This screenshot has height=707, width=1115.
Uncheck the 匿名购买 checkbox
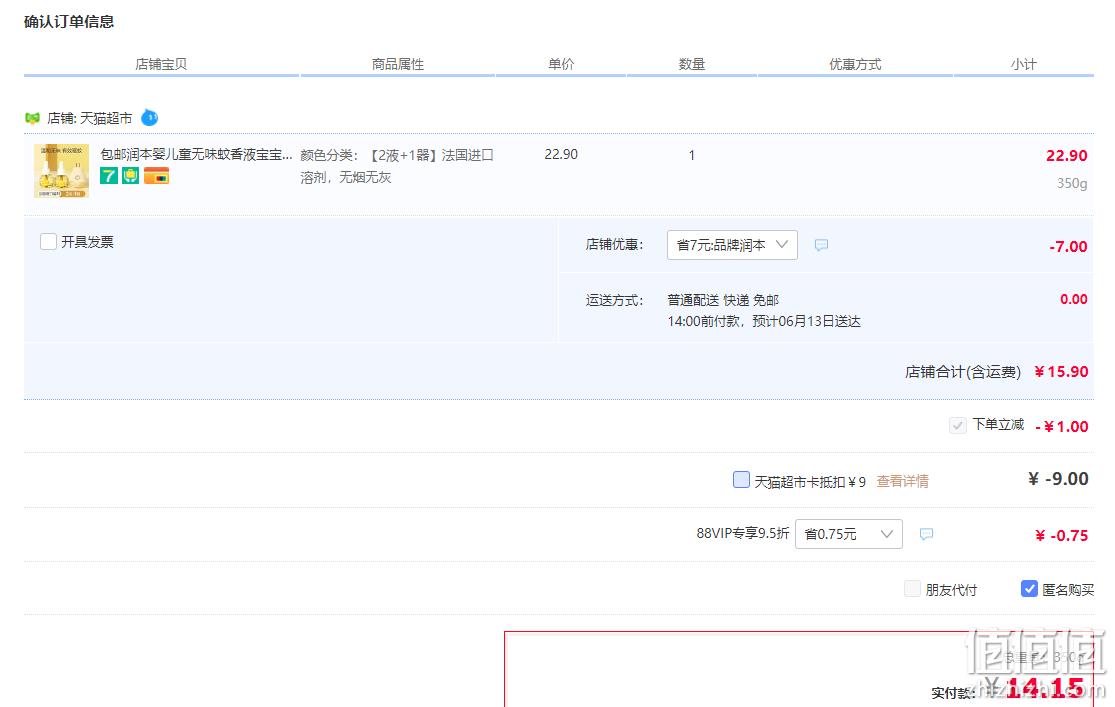[1029, 588]
